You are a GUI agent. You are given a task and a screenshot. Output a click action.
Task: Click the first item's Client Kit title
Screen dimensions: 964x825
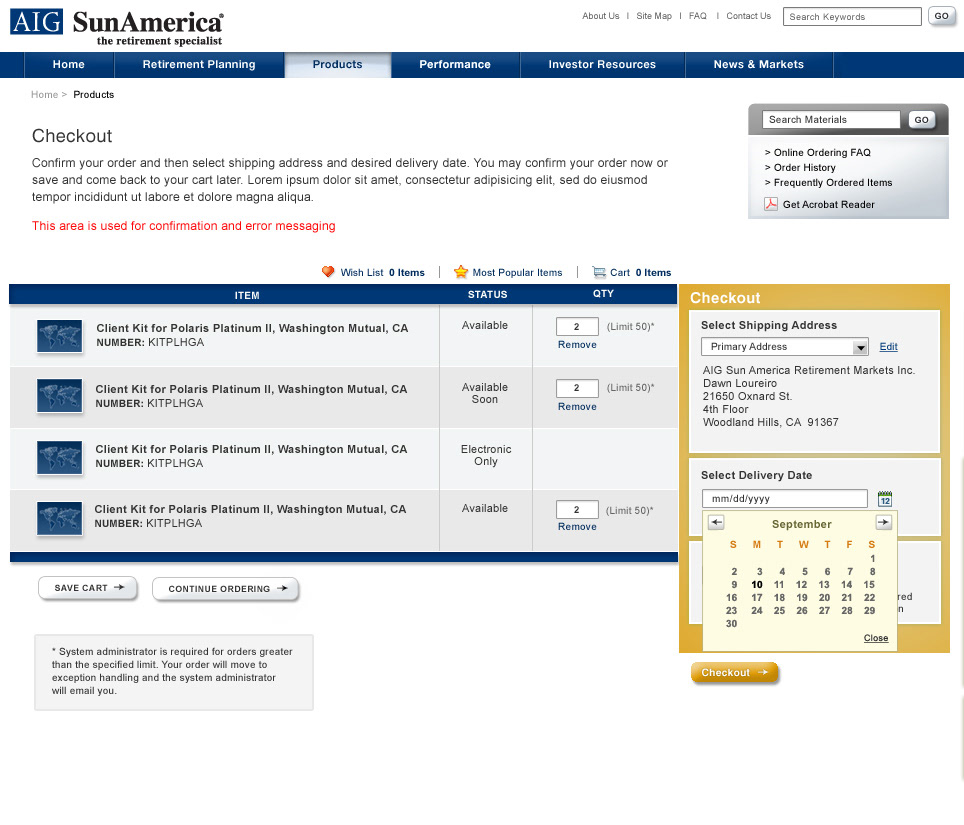point(252,328)
